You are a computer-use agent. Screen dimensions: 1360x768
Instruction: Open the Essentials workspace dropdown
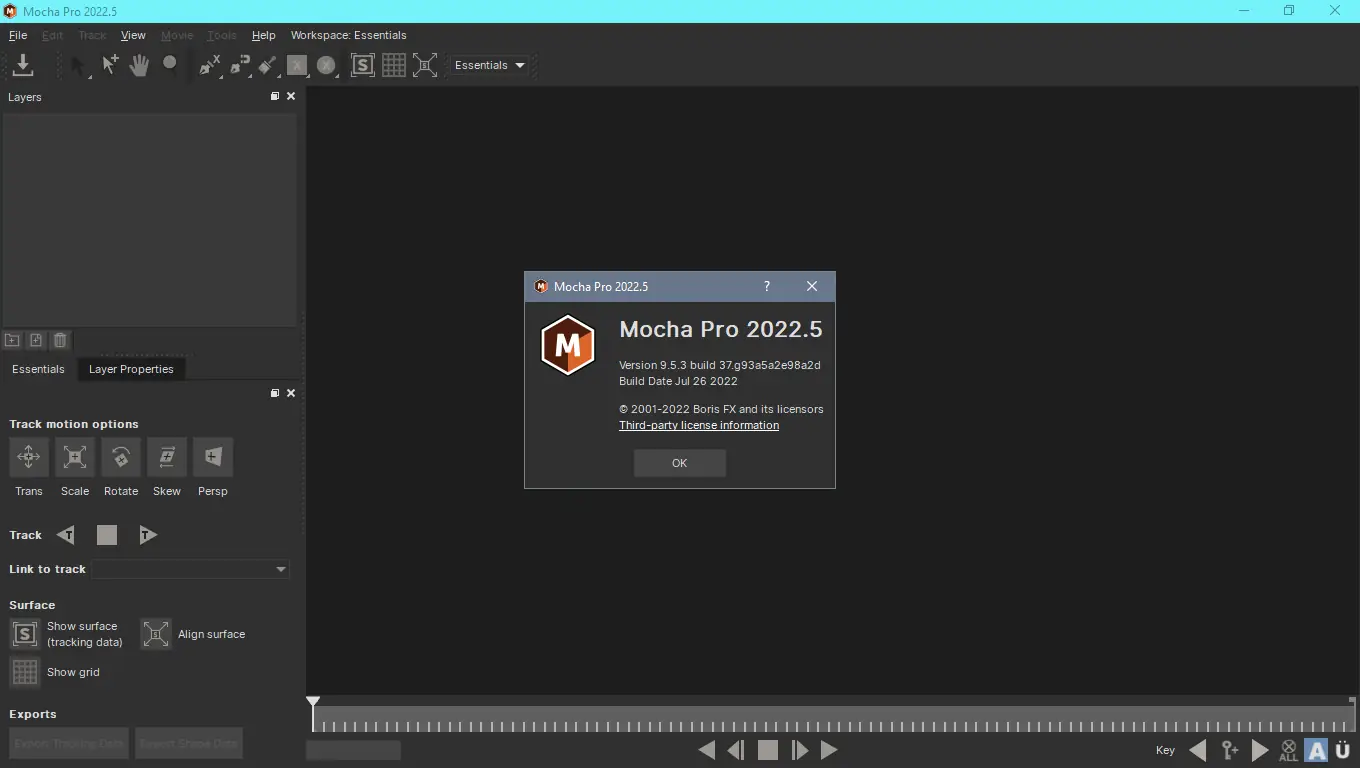[x=490, y=65]
